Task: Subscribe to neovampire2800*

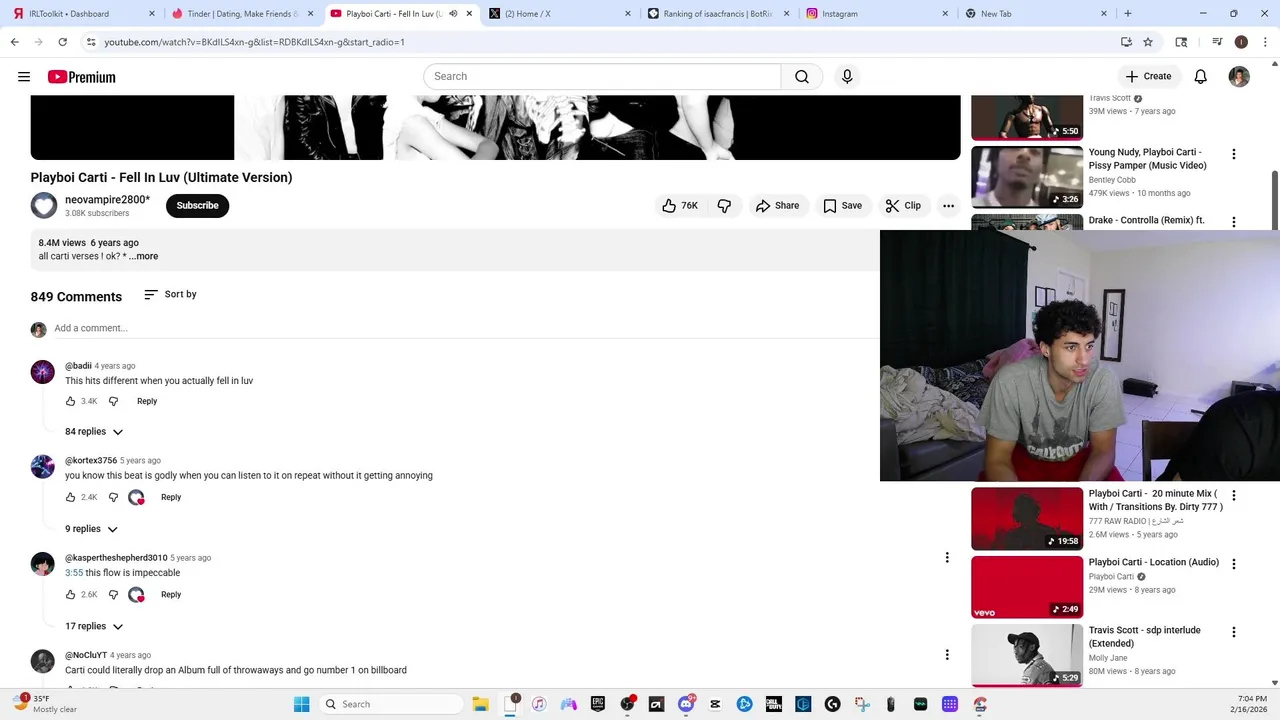Action: tap(197, 206)
